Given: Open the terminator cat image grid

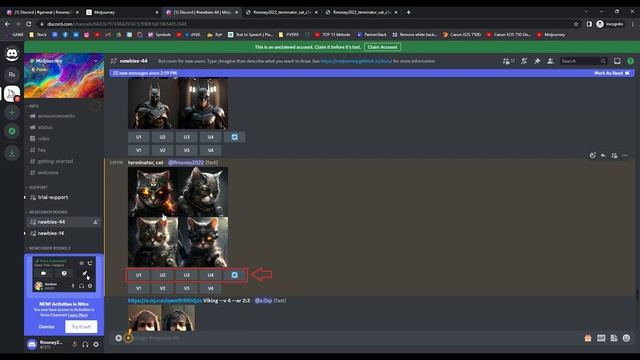Looking at the screenshot, I should tap(178, 217).
